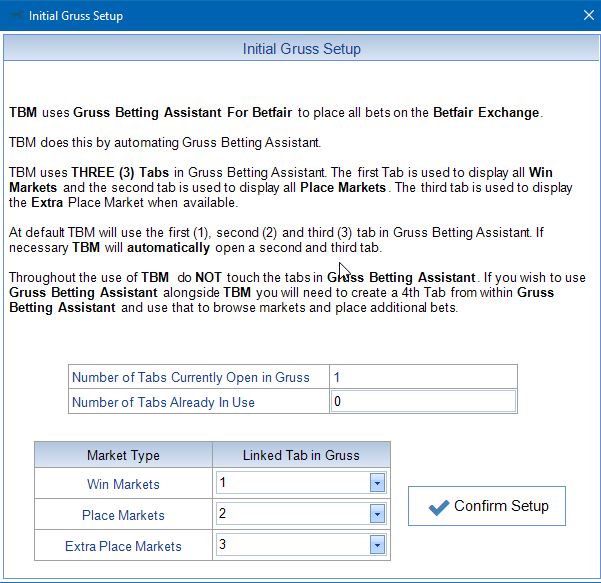Select the Place Markets row label
This screenshot has height=583, width=601.
[123, 516]
